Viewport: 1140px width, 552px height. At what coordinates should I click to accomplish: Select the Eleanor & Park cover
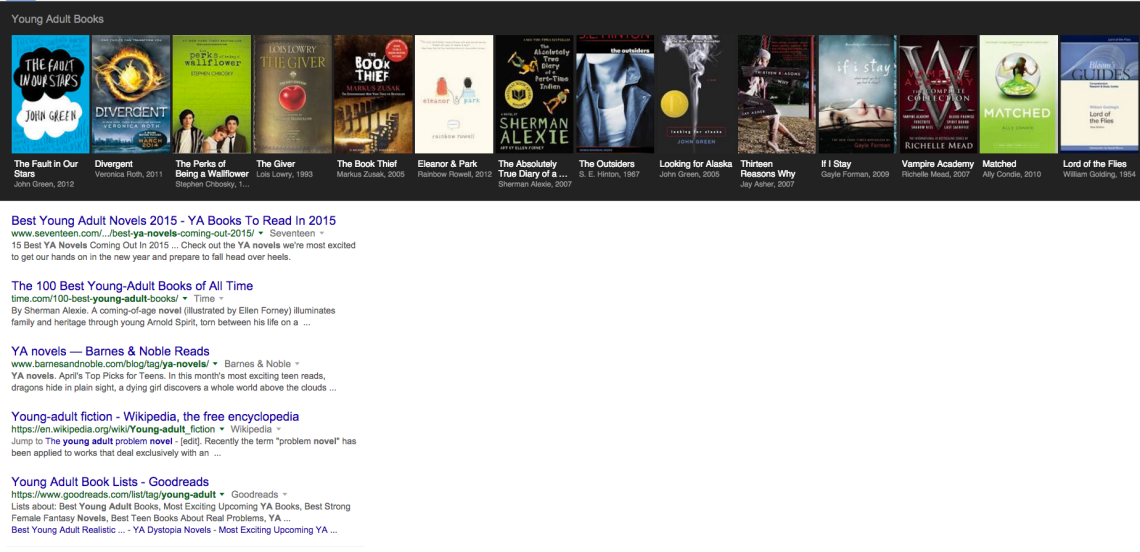point(454,94)
